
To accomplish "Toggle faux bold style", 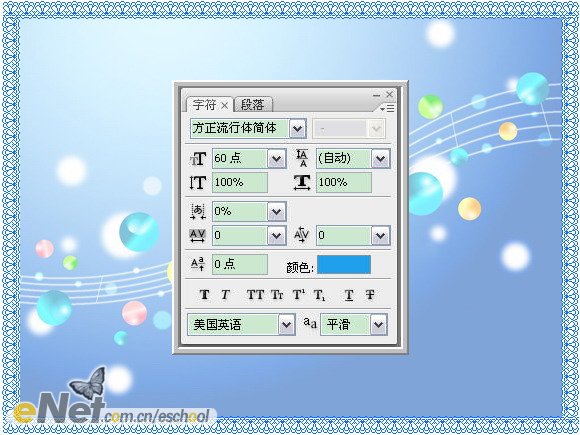I will point(205,295).
